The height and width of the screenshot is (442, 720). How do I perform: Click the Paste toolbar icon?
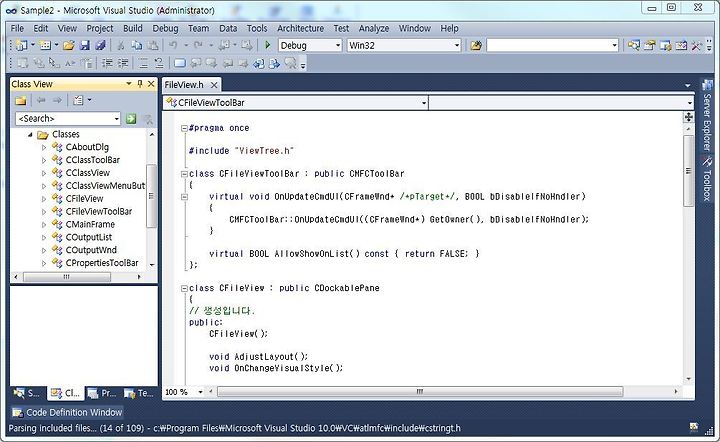153,45
